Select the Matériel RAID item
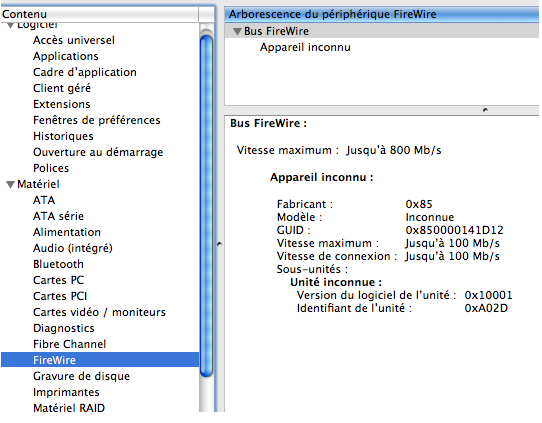This screenshot has height=423, width=542. (69, 408)
